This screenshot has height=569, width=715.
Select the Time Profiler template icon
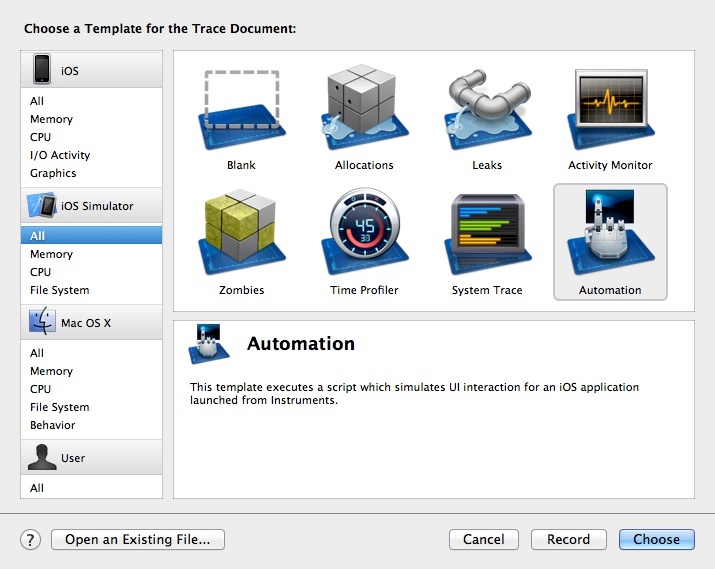(364, 231)
